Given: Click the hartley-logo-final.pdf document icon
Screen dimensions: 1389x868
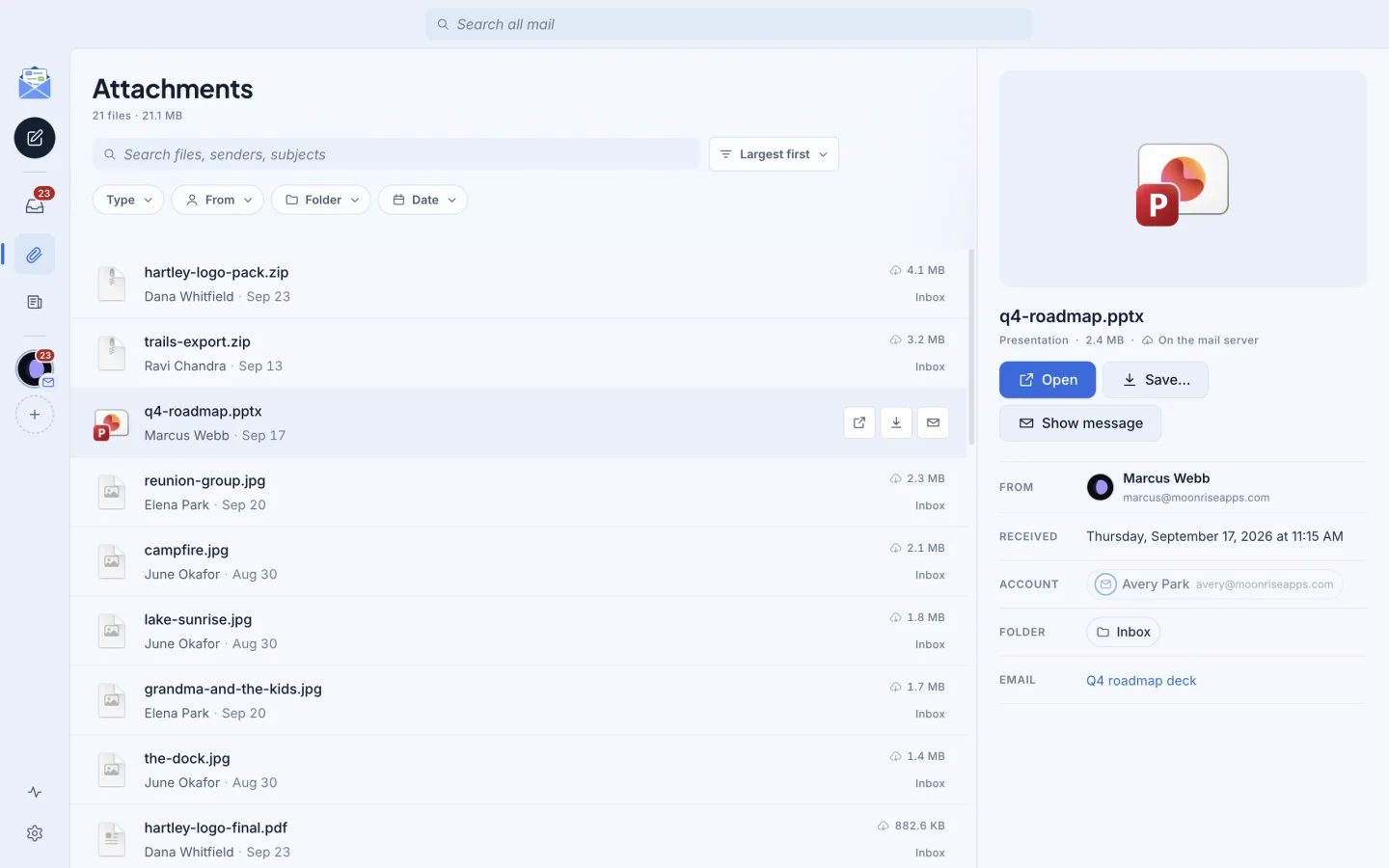Looking at the screenshot, I should 112,839.
